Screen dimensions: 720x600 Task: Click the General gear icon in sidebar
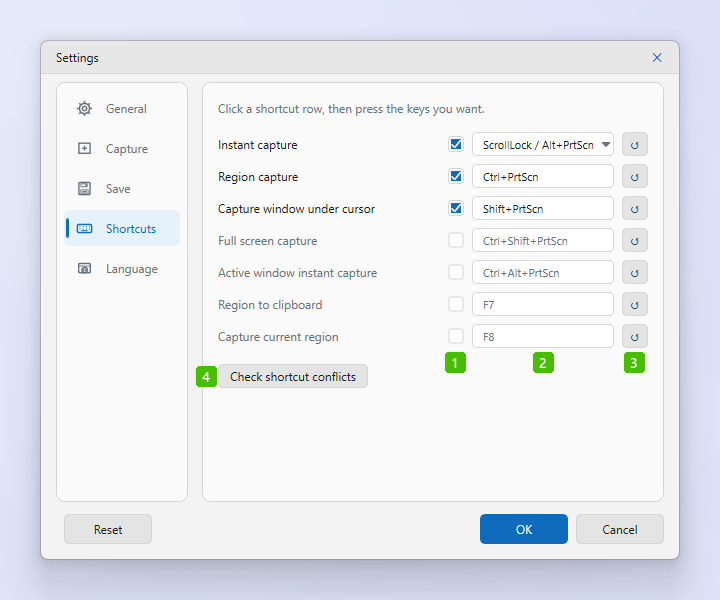[84, 109]
